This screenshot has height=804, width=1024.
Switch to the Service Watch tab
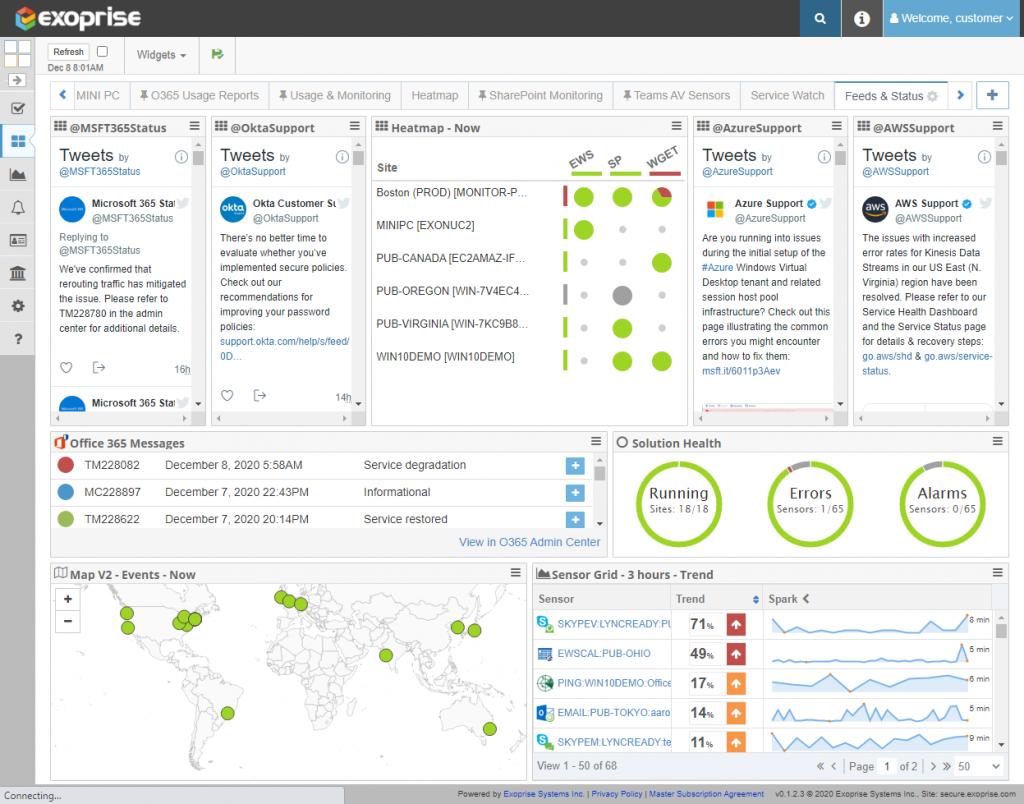(787, 95)
